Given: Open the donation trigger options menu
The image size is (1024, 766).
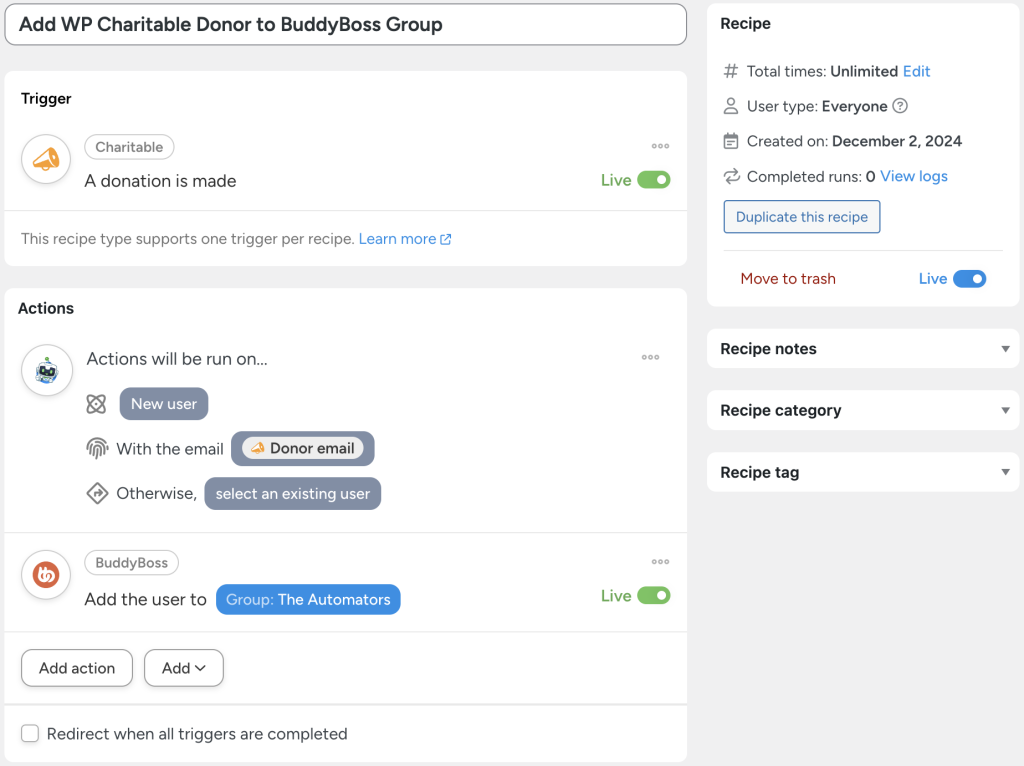Looking at the screenshot, I should point(660,145).
